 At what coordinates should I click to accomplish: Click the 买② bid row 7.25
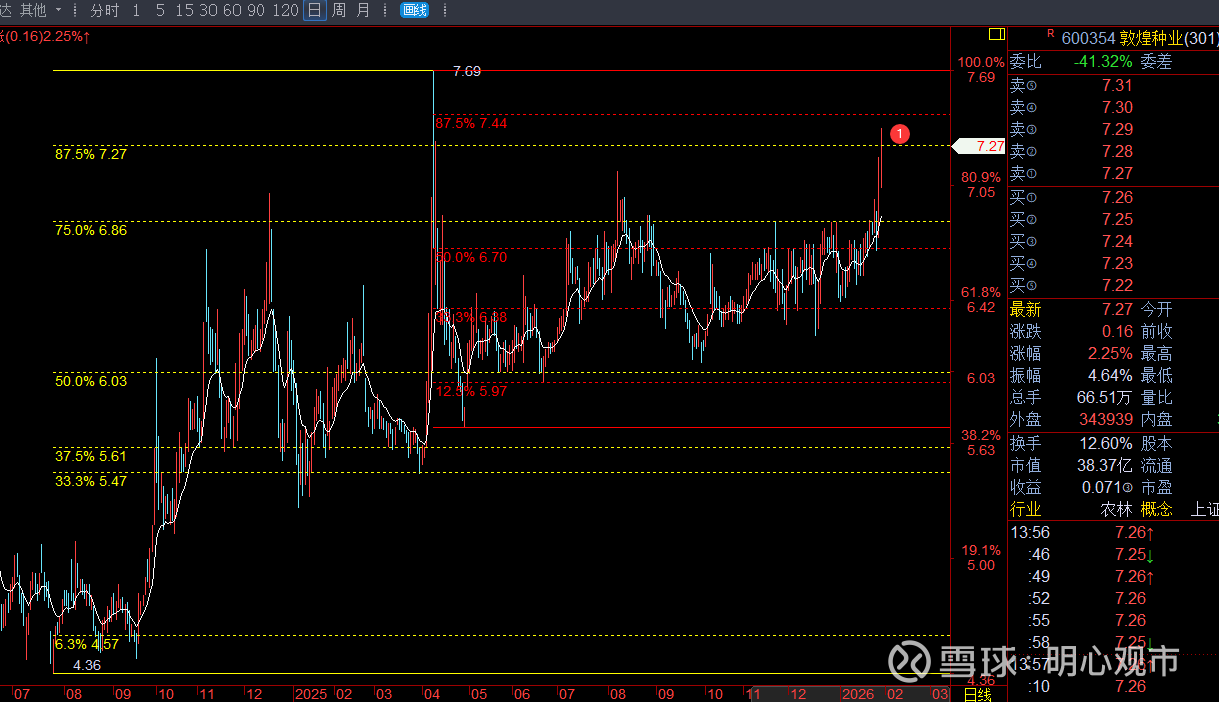(1113, 220)
